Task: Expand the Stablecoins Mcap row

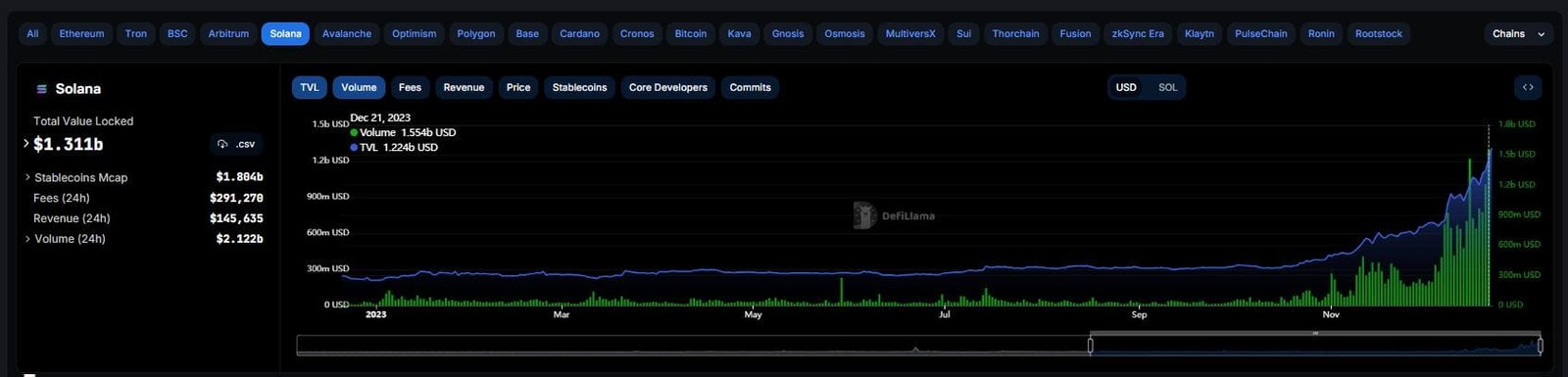Action: pos(27,177)
